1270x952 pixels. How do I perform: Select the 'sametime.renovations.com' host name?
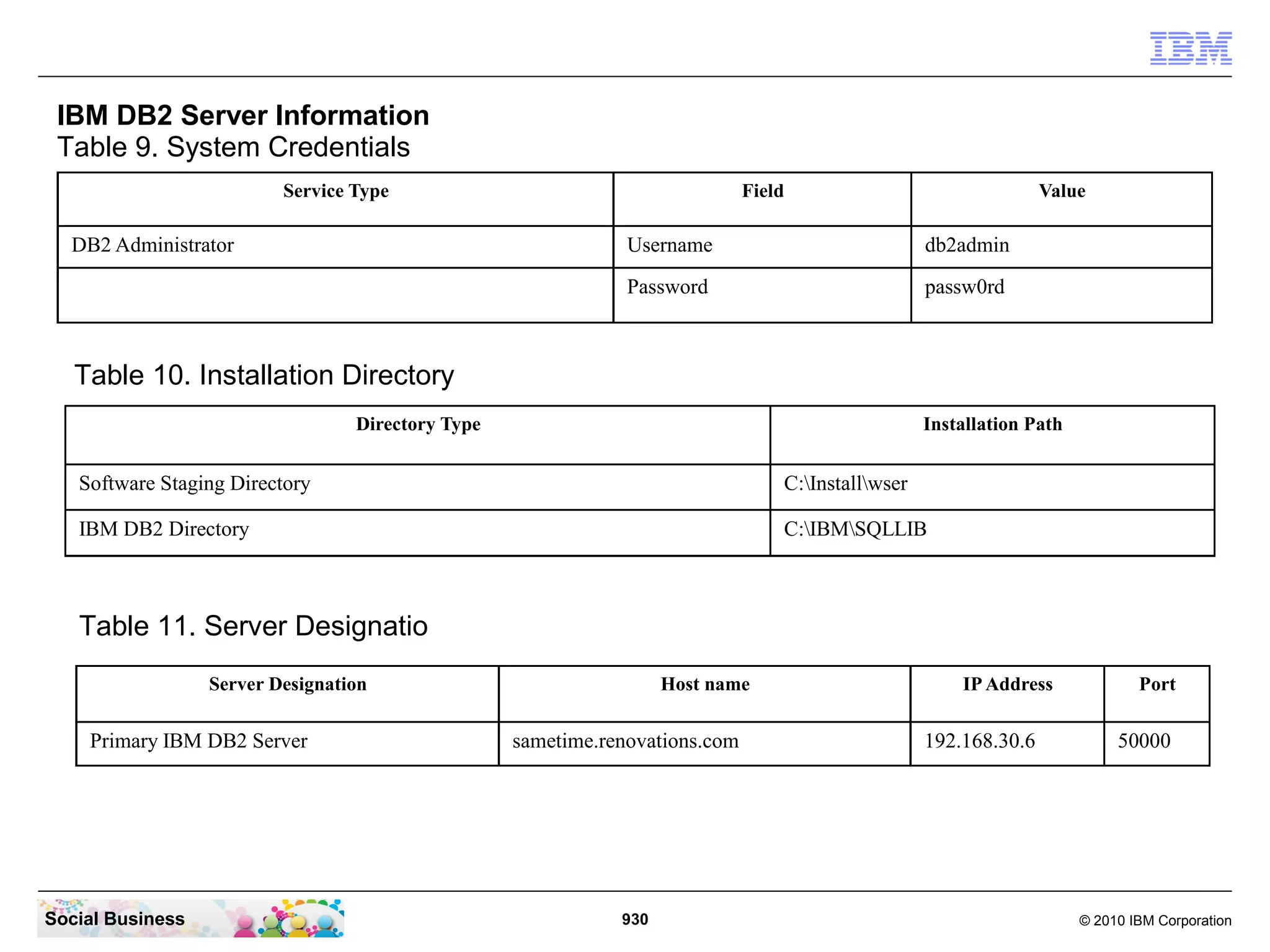coord(625,741)
